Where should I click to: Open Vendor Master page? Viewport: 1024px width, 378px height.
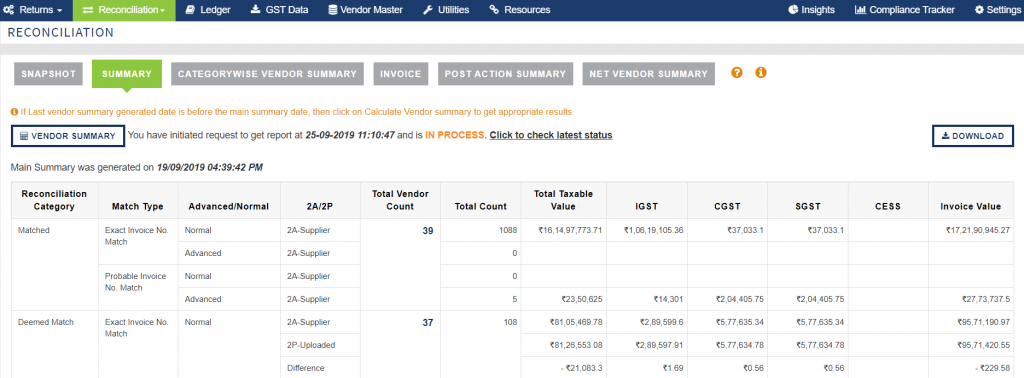click(x=366, y=10)
